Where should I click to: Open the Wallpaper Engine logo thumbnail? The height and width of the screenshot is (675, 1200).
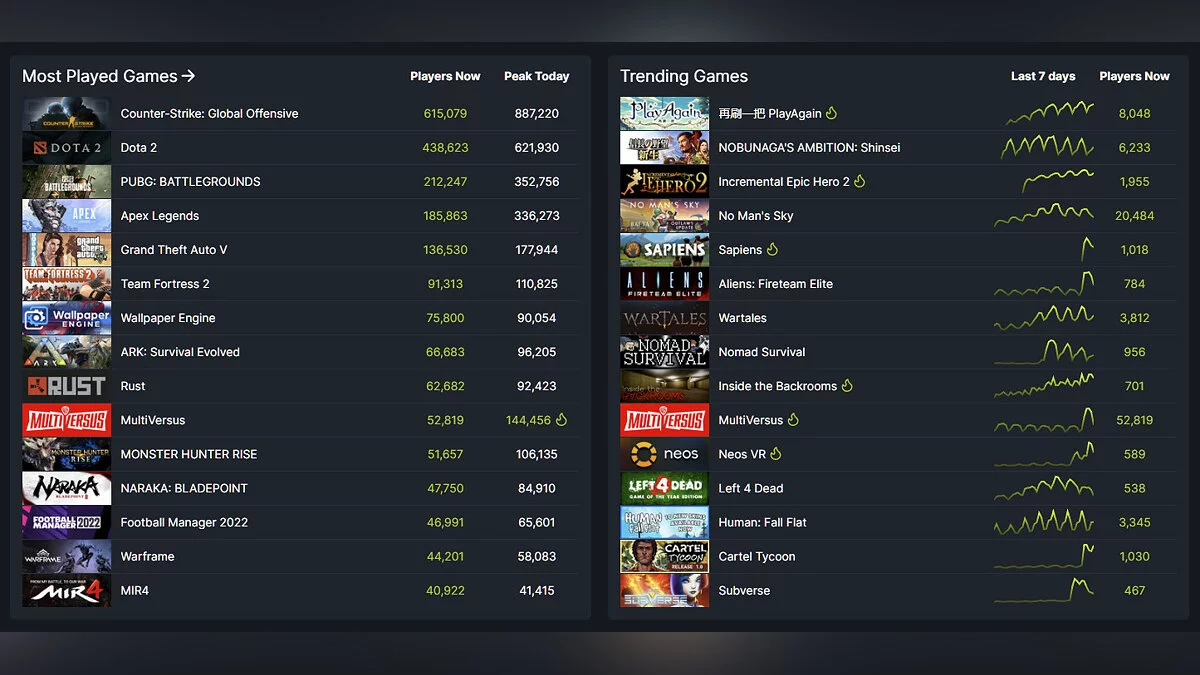(67, 318)
